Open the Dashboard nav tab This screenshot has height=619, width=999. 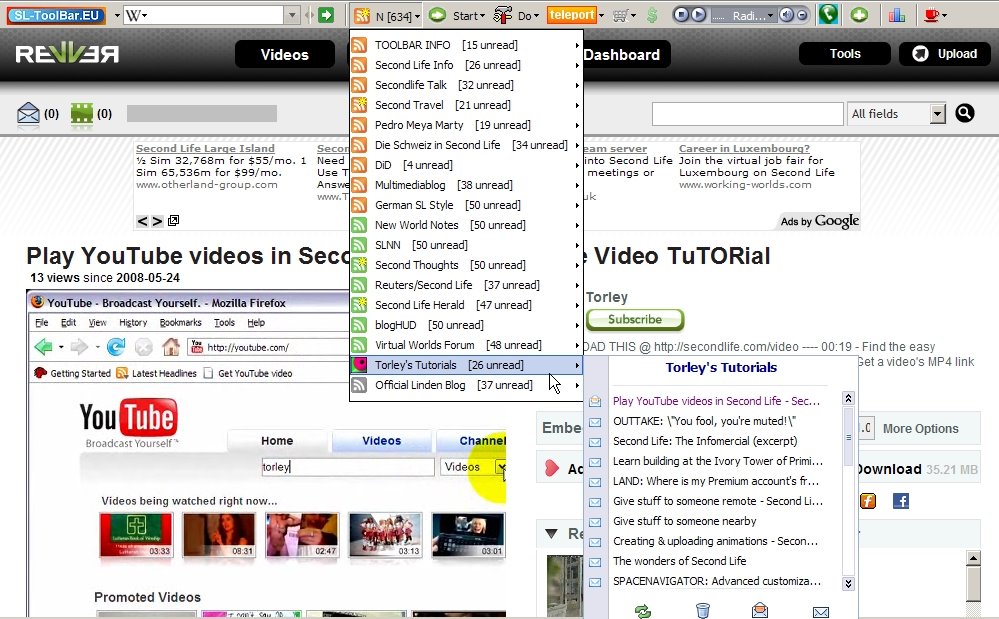click(x=622, y=55)
